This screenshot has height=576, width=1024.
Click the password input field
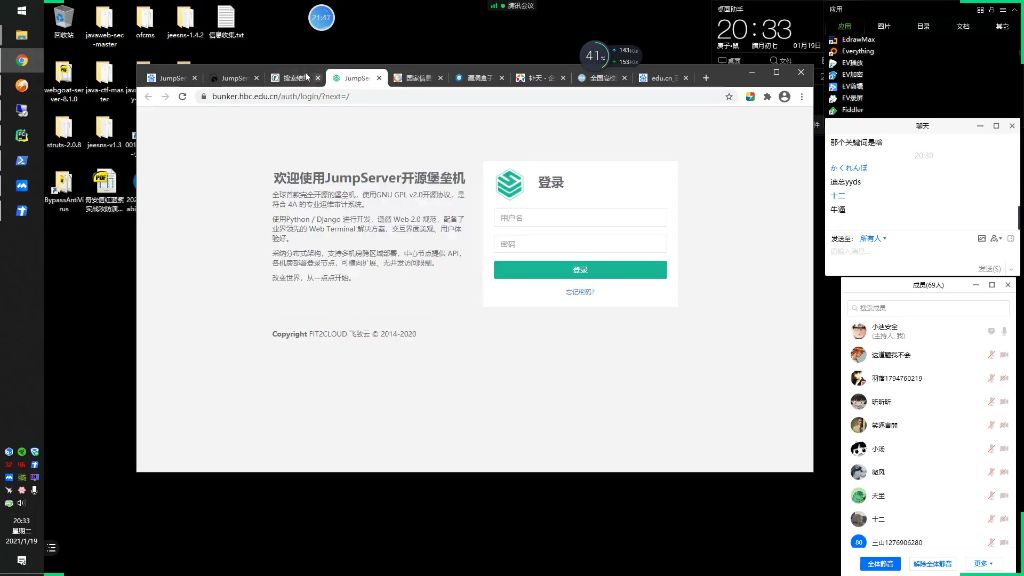click(580, 244)
